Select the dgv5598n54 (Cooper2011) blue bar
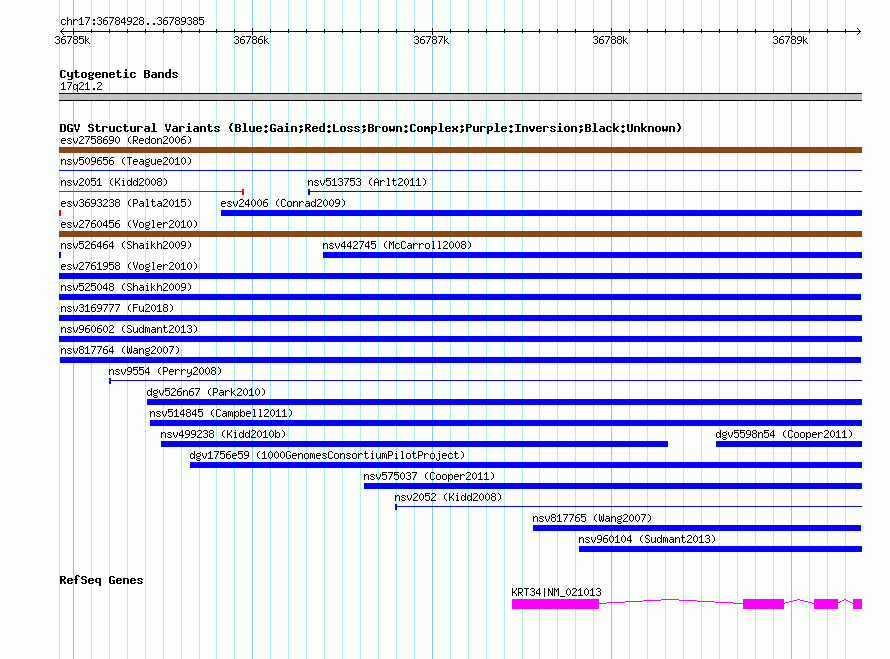The height and width of the screenshot is (659, 890). click(789, 444)
